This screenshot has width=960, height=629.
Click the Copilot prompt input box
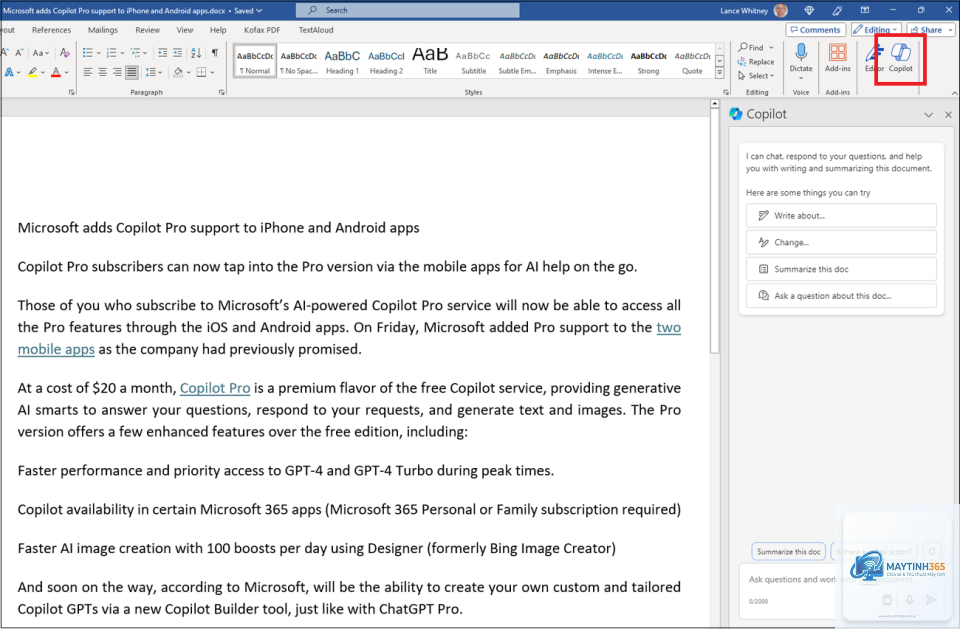[x=842, y=589]
